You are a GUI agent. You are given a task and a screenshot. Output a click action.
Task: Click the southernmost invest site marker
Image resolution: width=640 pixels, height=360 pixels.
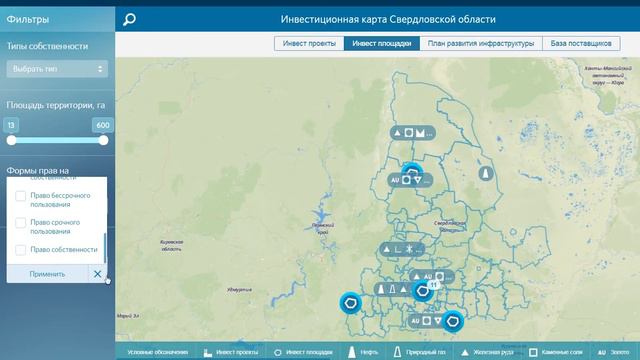click(452, 321)
